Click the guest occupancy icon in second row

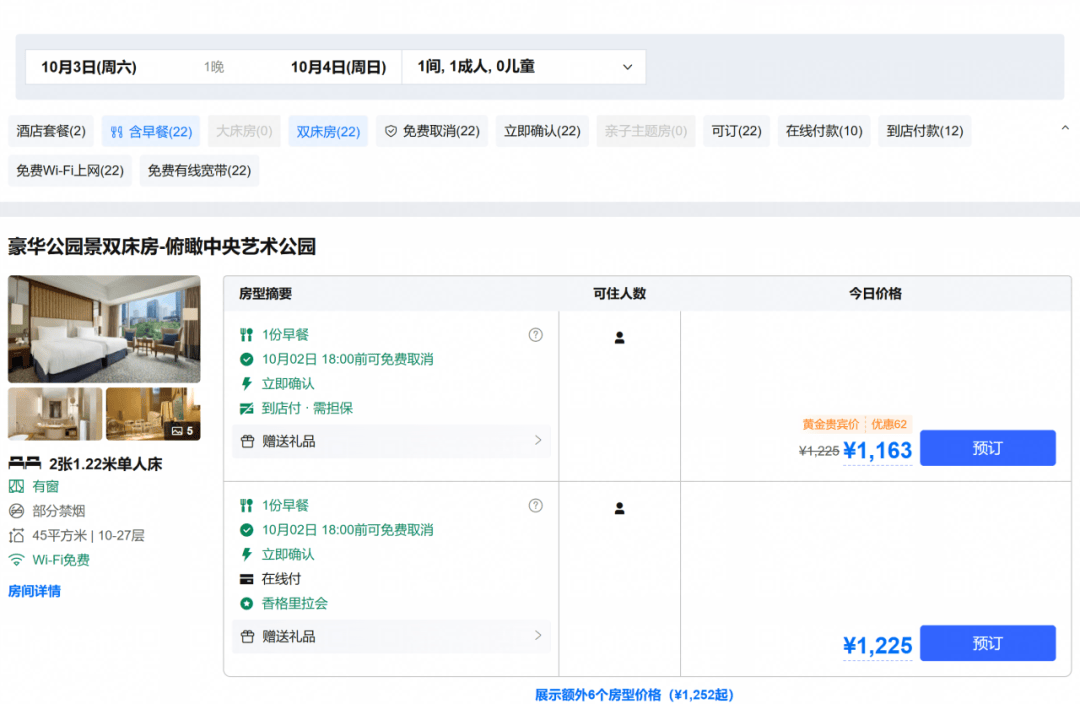point(619,508)
